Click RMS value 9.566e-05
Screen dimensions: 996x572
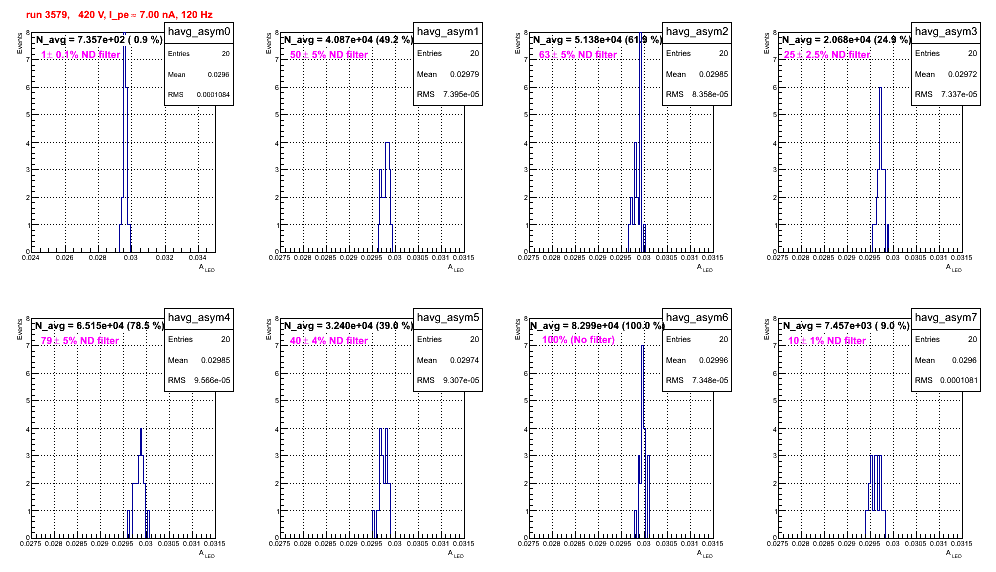point(212,381)
